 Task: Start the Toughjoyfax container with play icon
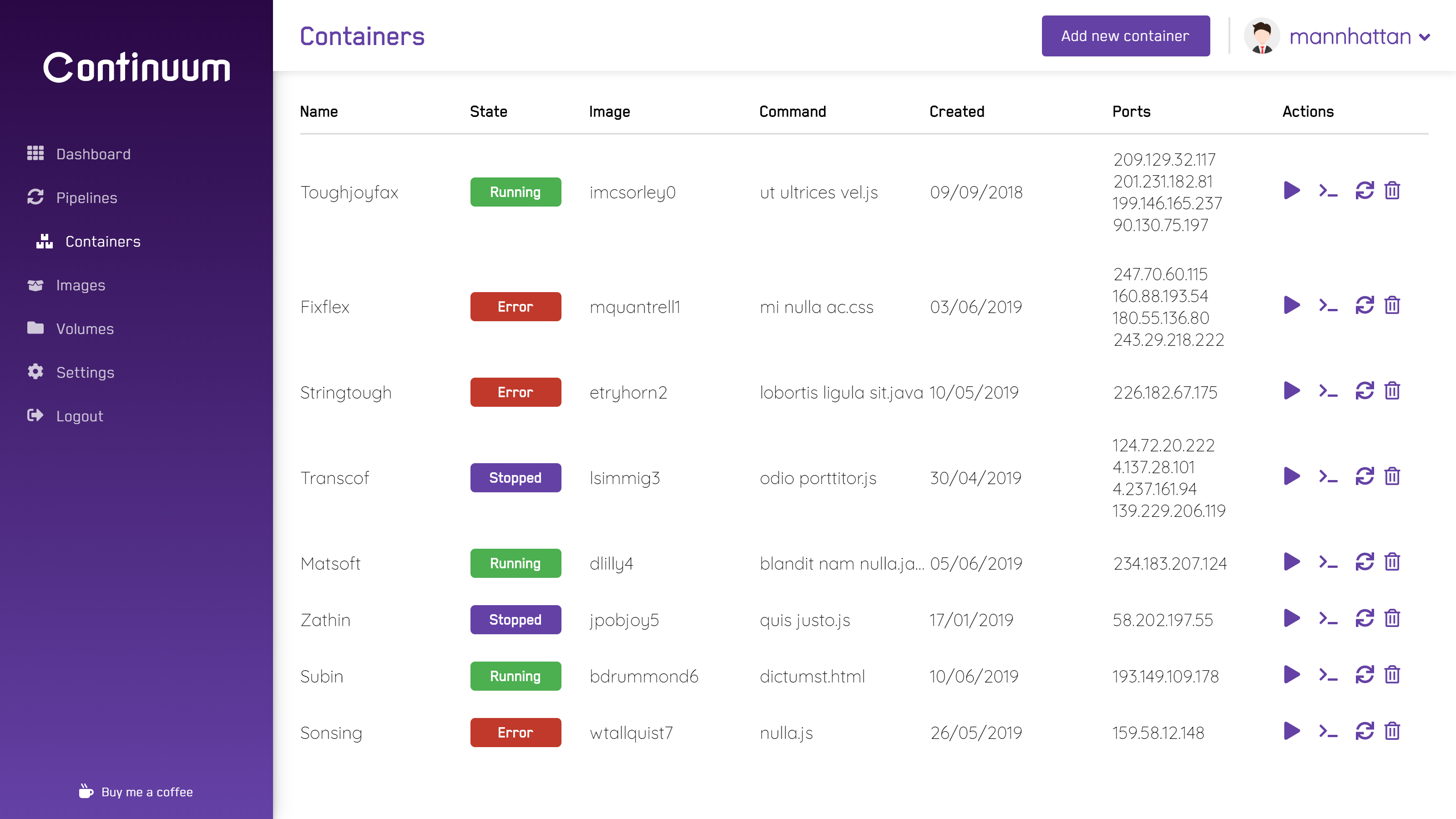[x=1292, y=191]
